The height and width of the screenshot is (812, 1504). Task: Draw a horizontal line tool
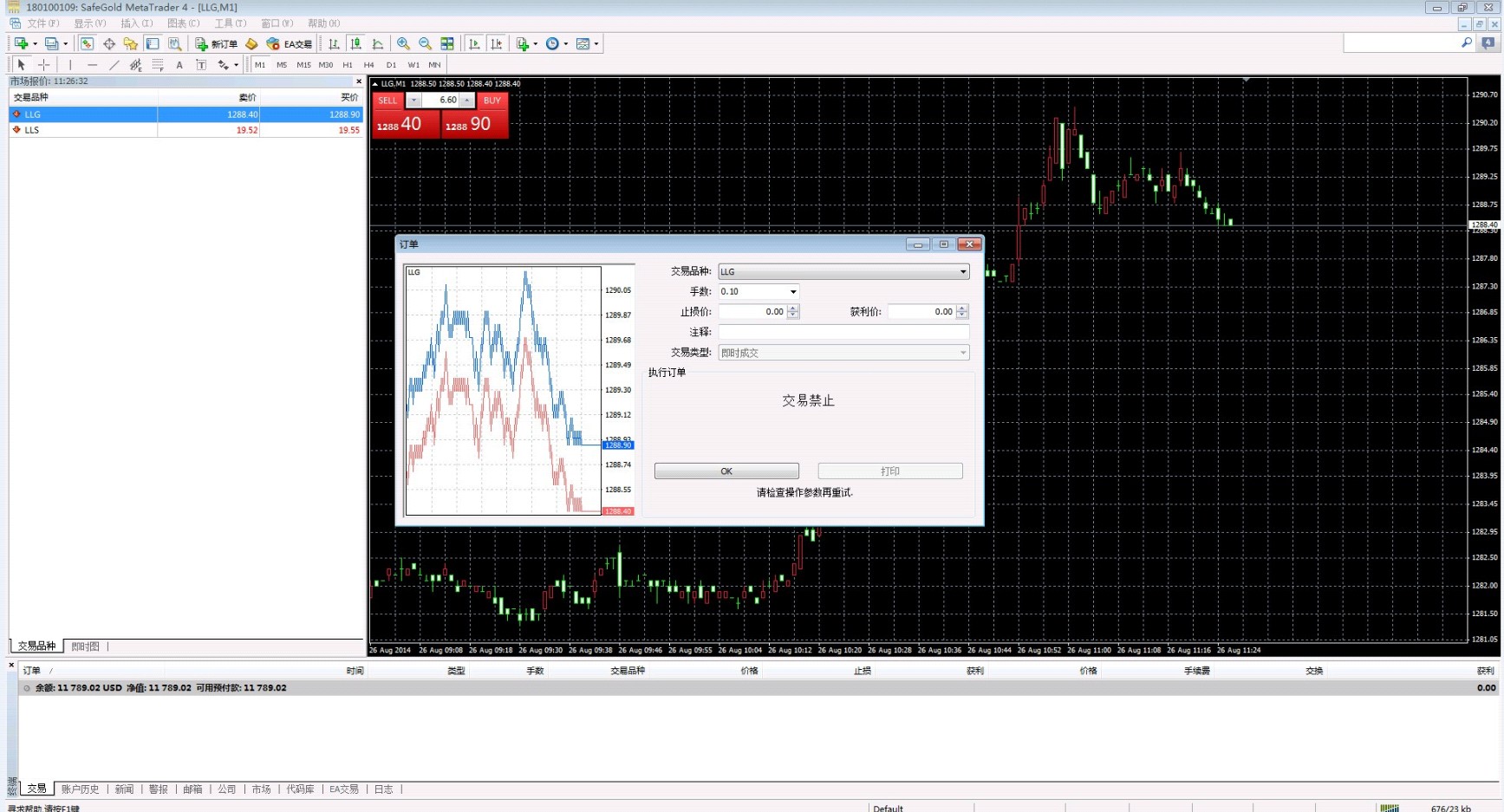tap(92, 65)
